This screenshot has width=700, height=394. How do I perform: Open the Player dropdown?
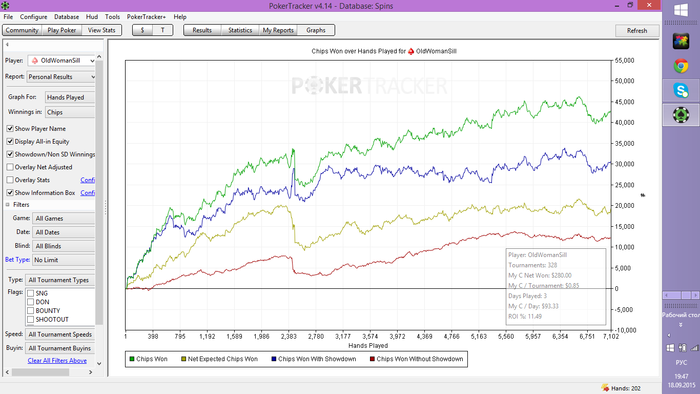tap(61, 60)
